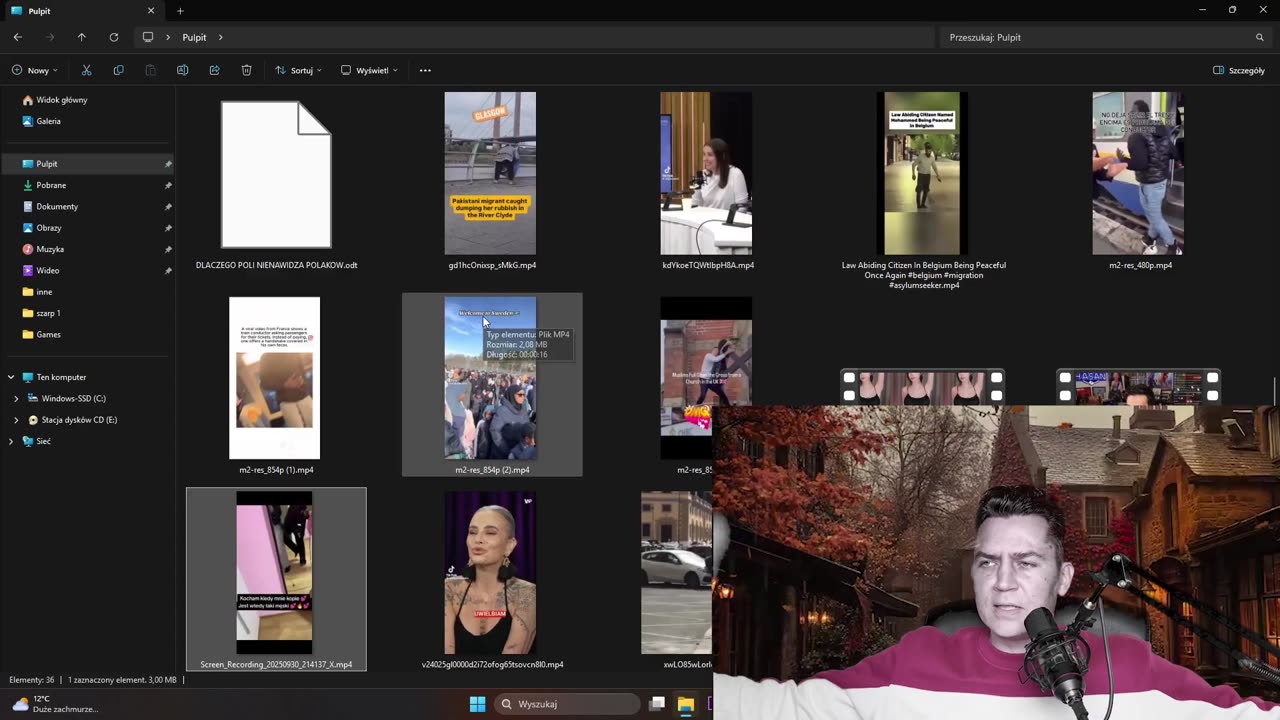Go up one folder level
The width and height of the screenshot is (1280, 720).
point(81,37)
